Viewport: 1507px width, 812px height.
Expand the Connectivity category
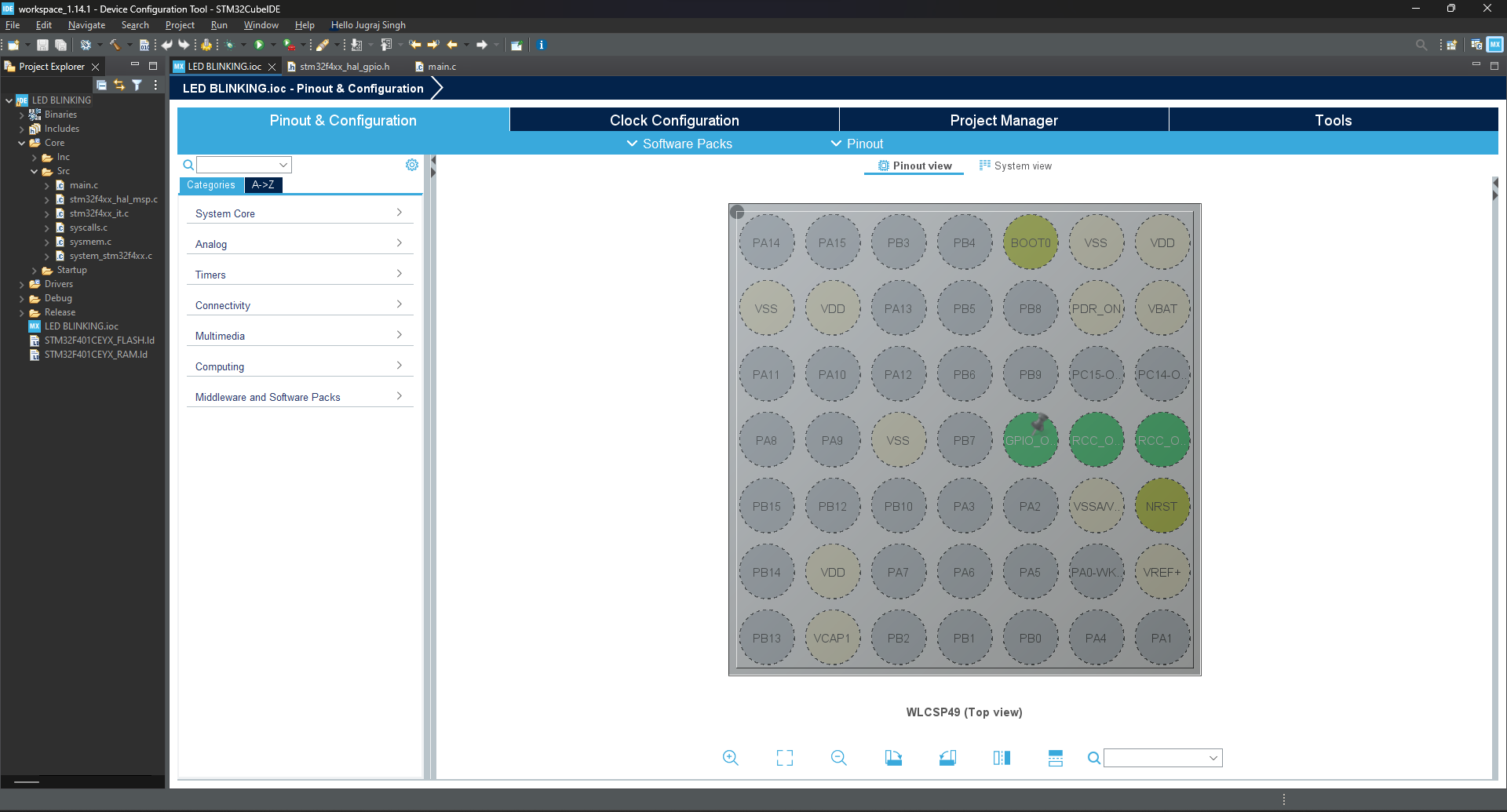[300, 305]
